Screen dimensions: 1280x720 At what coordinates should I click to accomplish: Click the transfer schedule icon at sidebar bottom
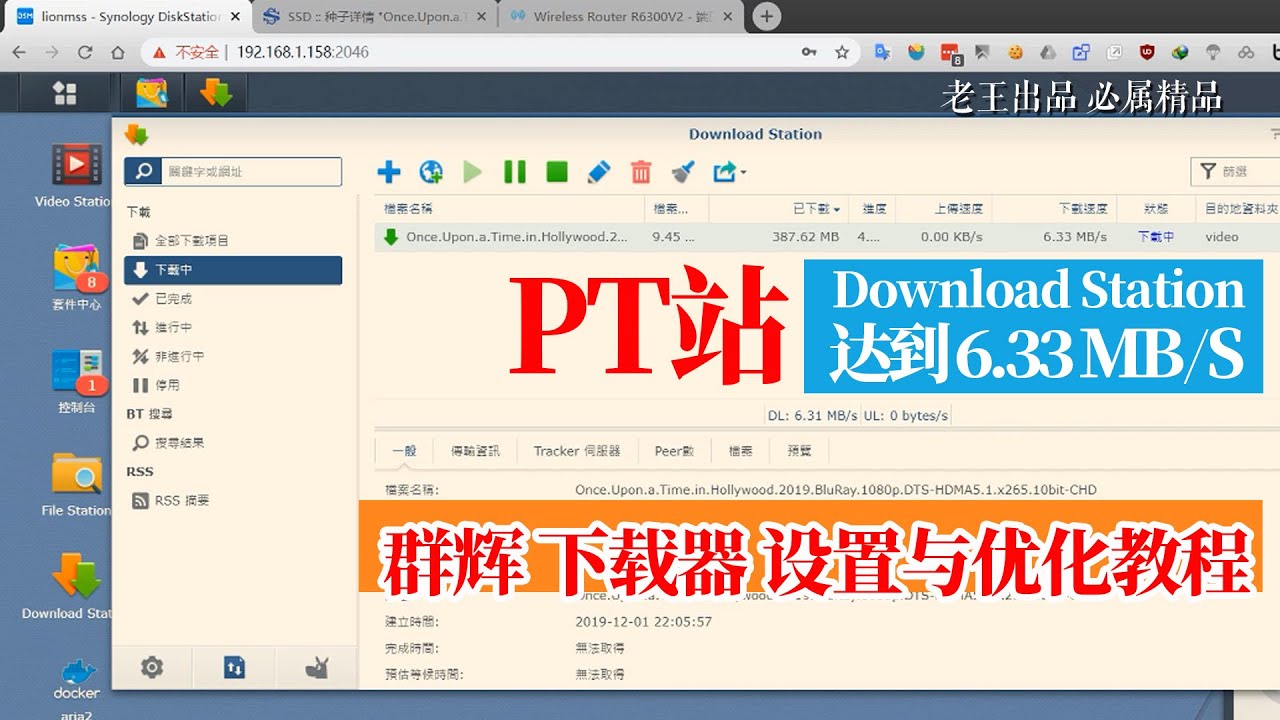[234, 667]
